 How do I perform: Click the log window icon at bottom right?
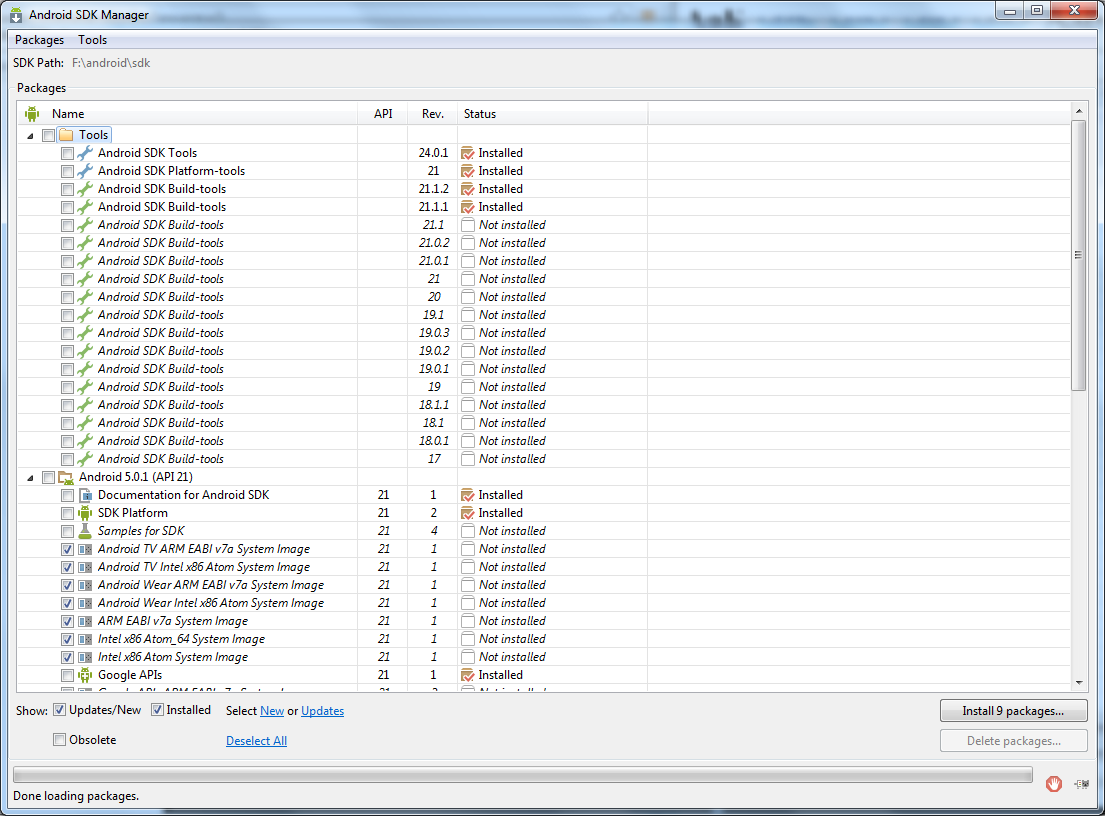[x=1081, y=784]
